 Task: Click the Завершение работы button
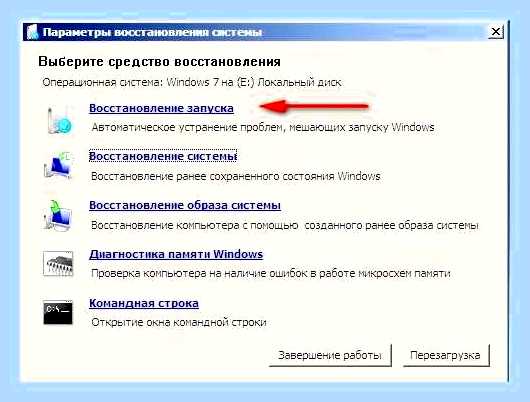pos(330,355)
